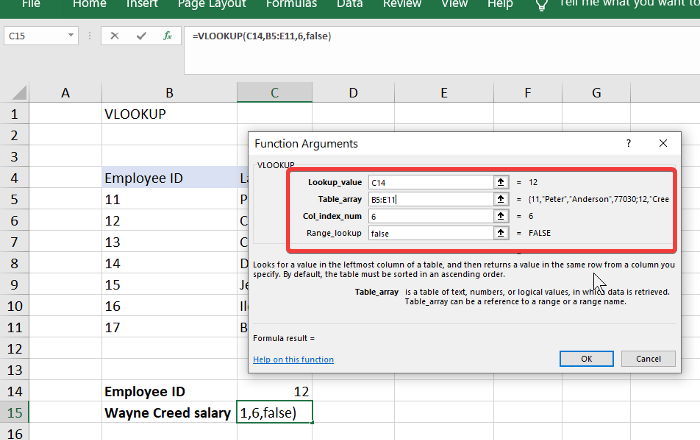This screenshot has width=700, height=440.
Task: Open the View tab
Action: (x=454, y=4)
